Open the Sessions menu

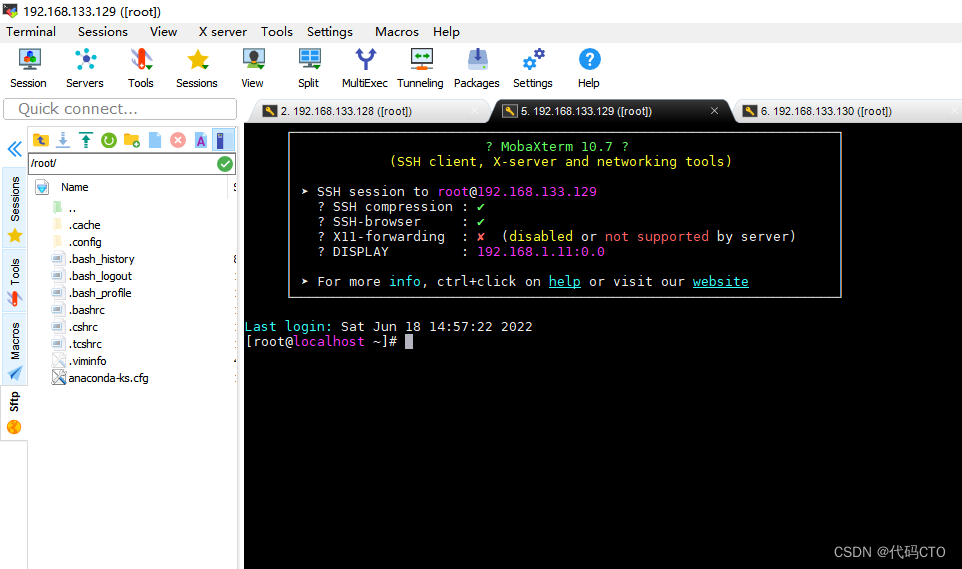tap(102, 32)
